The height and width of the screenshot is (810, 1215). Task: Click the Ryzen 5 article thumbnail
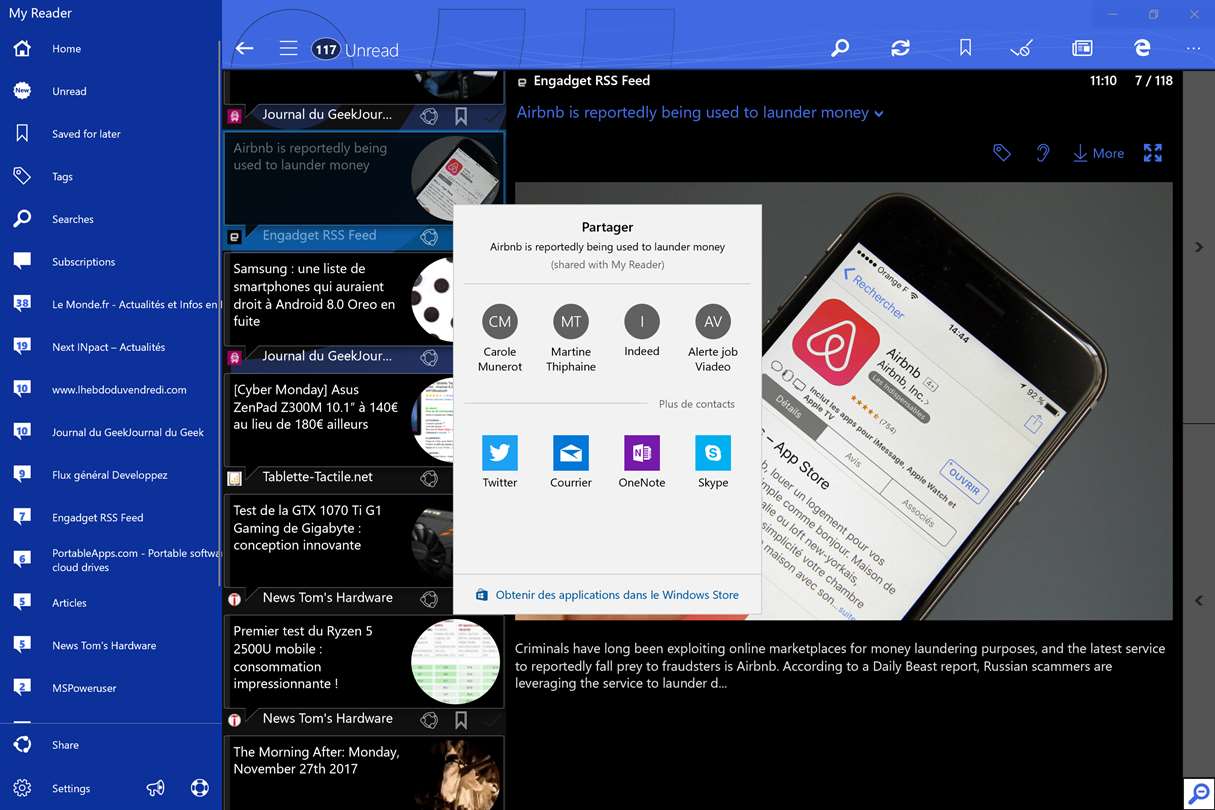click(x=455, y=661)
